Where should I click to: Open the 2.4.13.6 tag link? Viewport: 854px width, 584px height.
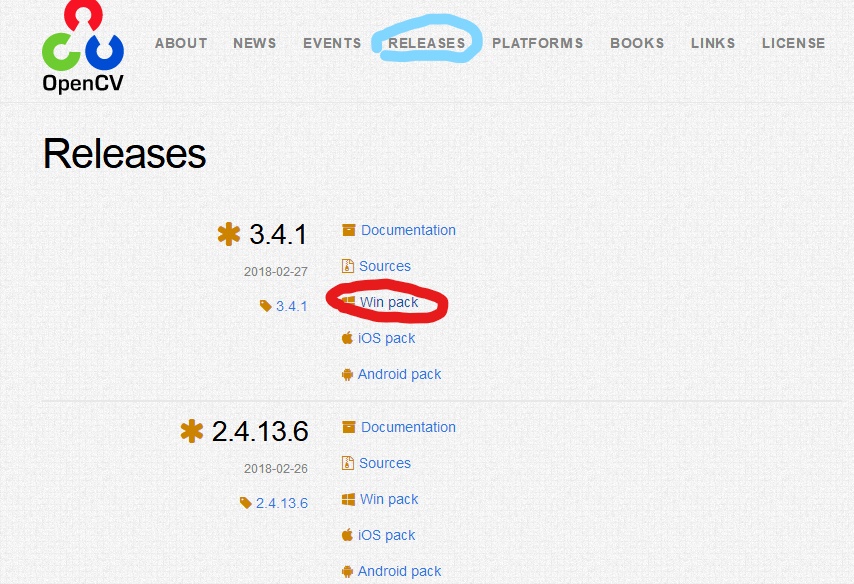(x=282, y=503)
